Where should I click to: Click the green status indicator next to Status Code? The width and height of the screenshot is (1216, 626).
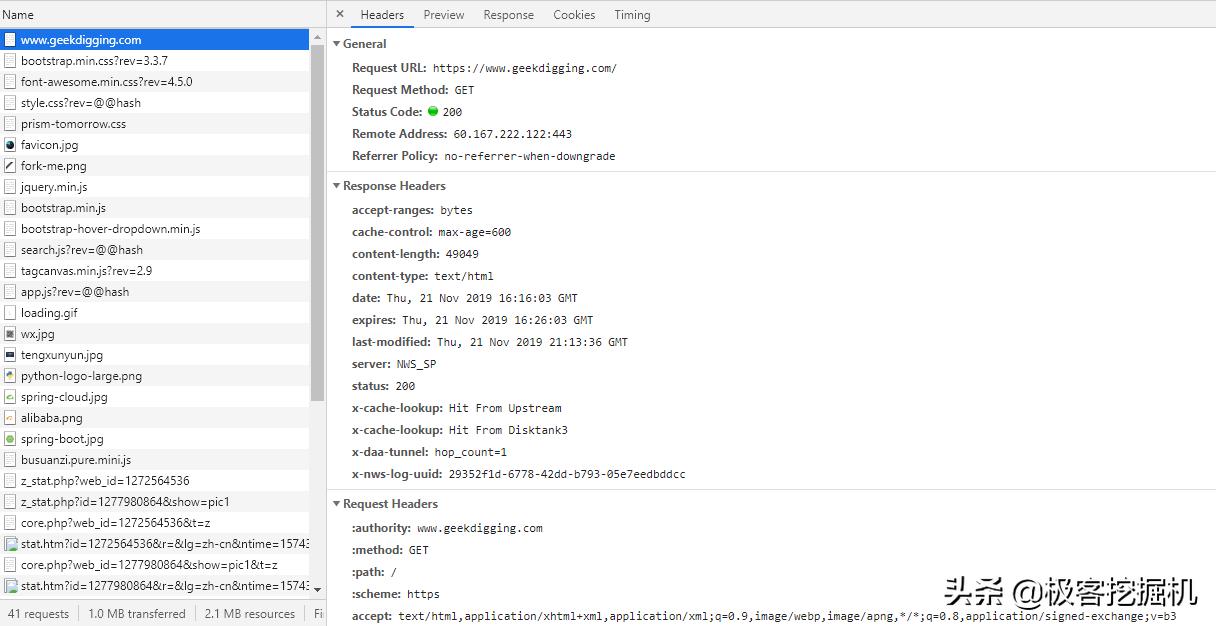(x=434, y=112)
